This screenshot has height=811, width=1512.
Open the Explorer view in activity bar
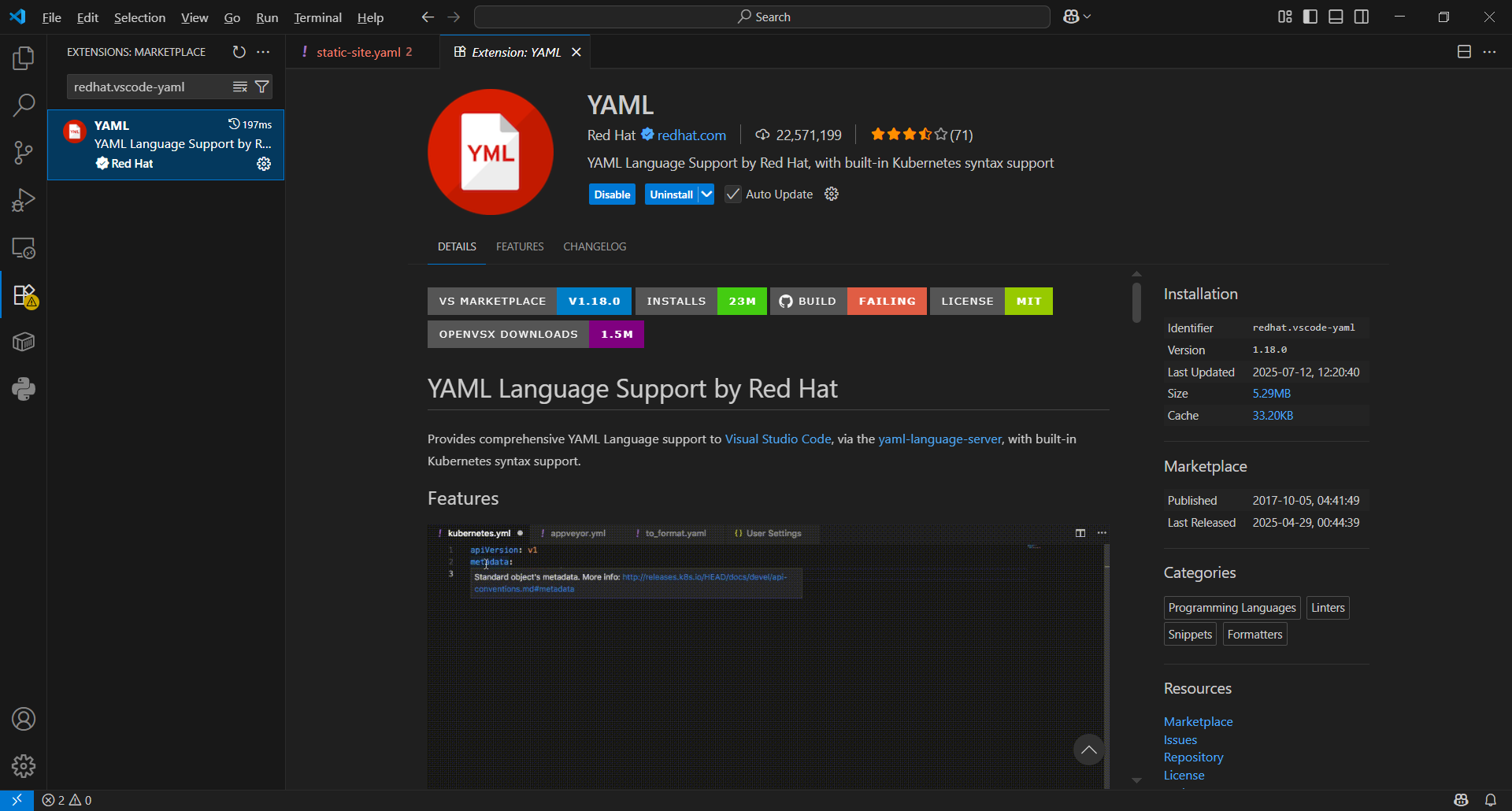(x=24, y=58)
